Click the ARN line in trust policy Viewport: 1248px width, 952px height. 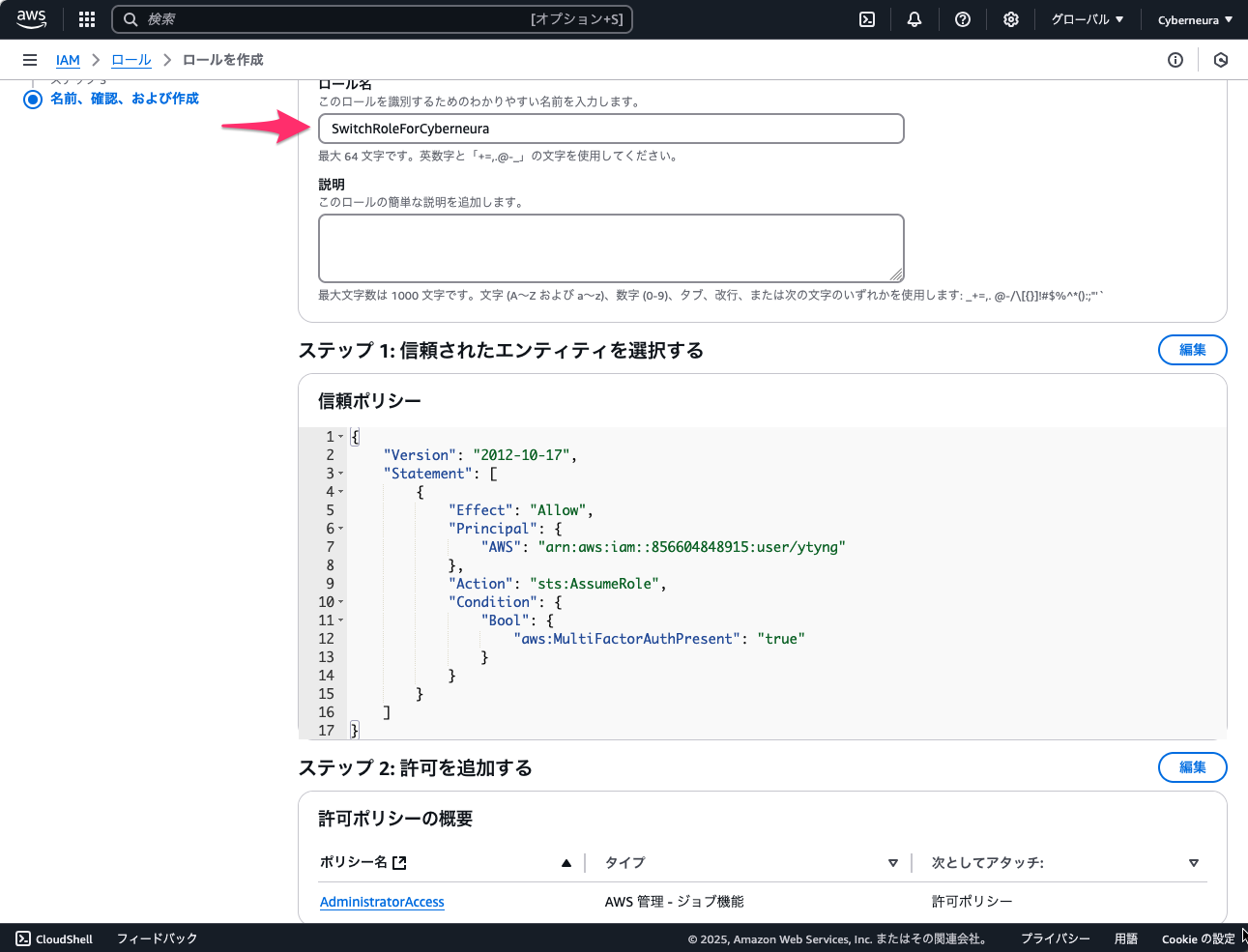tap(663, 547)
